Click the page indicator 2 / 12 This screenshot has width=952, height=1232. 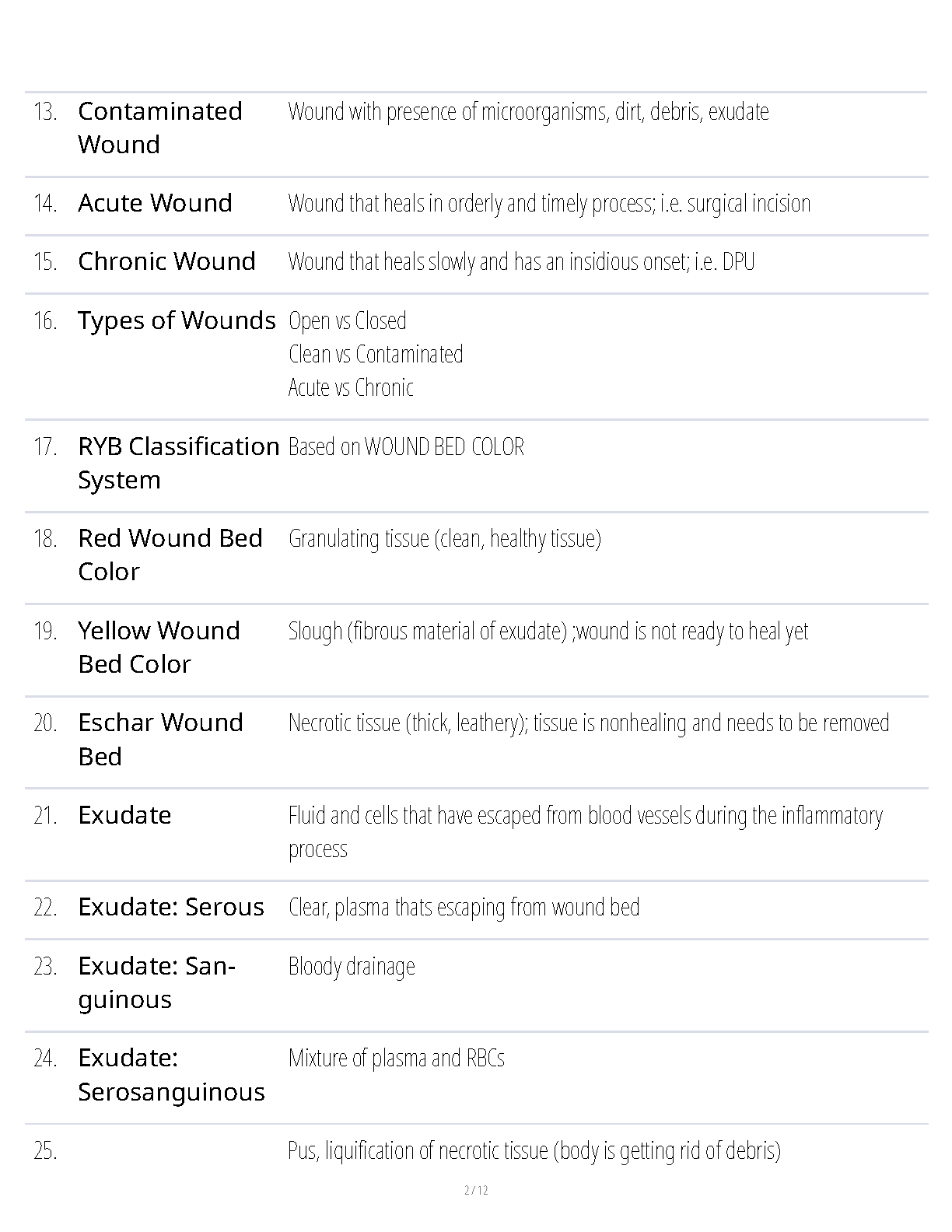(476, 1190)
